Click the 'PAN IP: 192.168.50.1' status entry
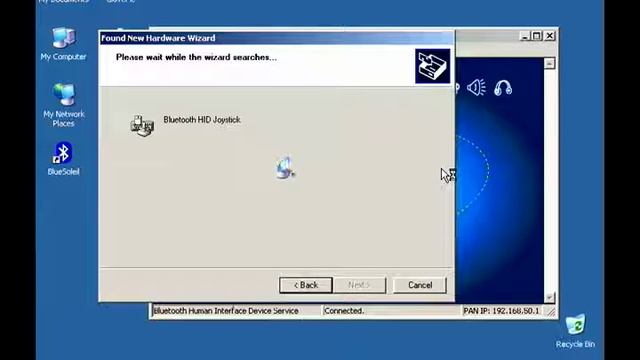The image size is (640, 360). pos(501,311)
